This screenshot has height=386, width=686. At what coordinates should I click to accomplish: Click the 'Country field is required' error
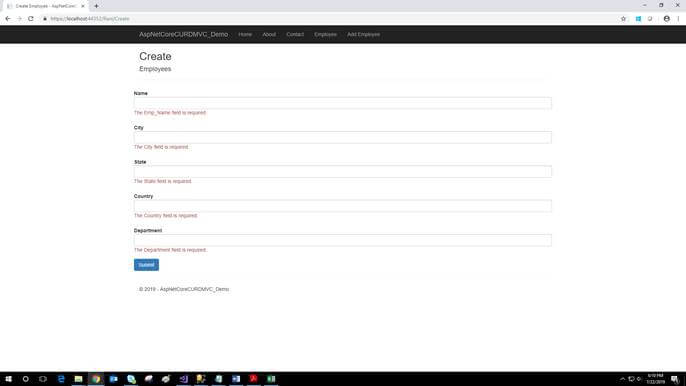[166, 215]
